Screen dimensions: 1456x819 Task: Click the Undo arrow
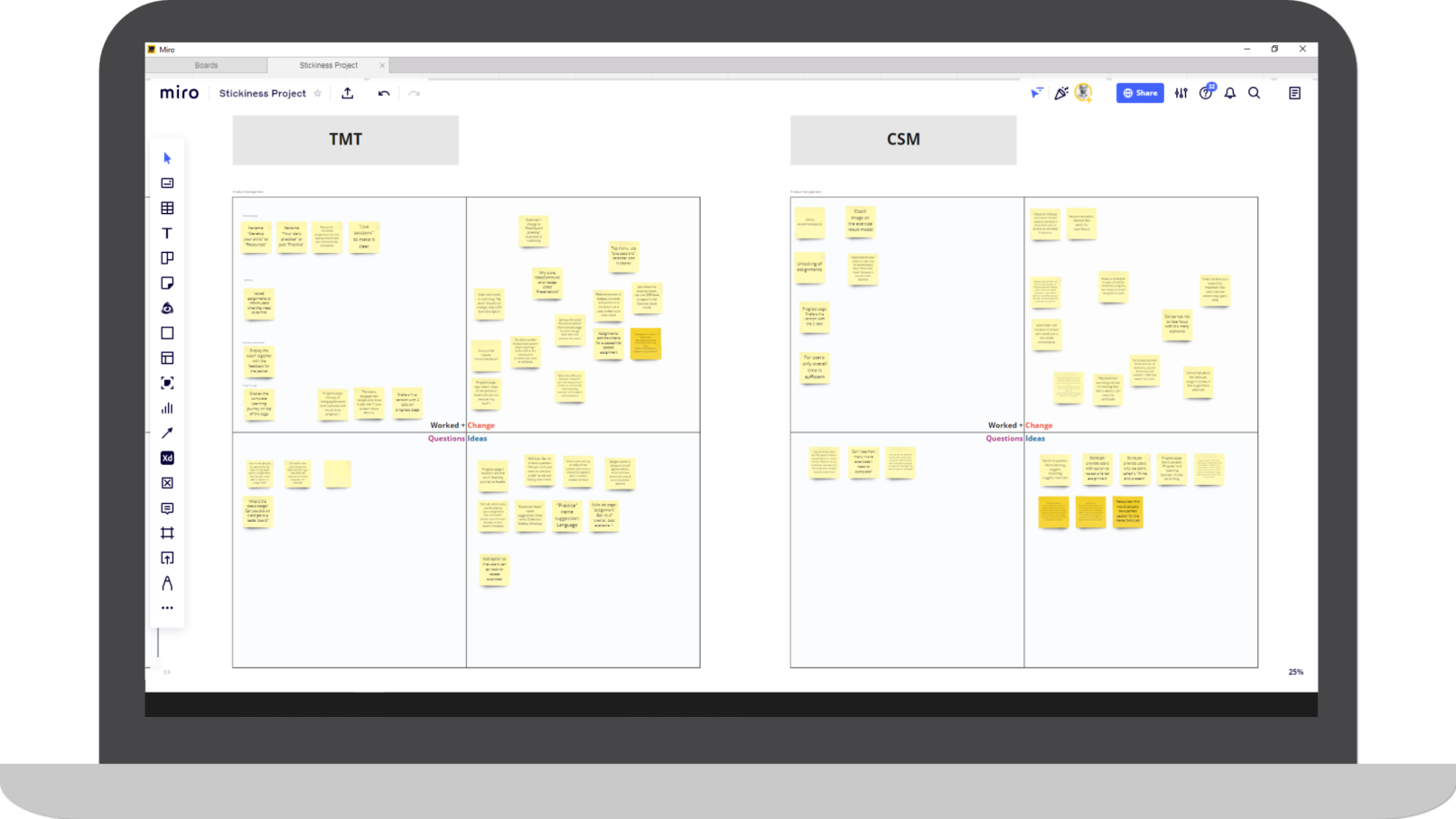[383, 93]
